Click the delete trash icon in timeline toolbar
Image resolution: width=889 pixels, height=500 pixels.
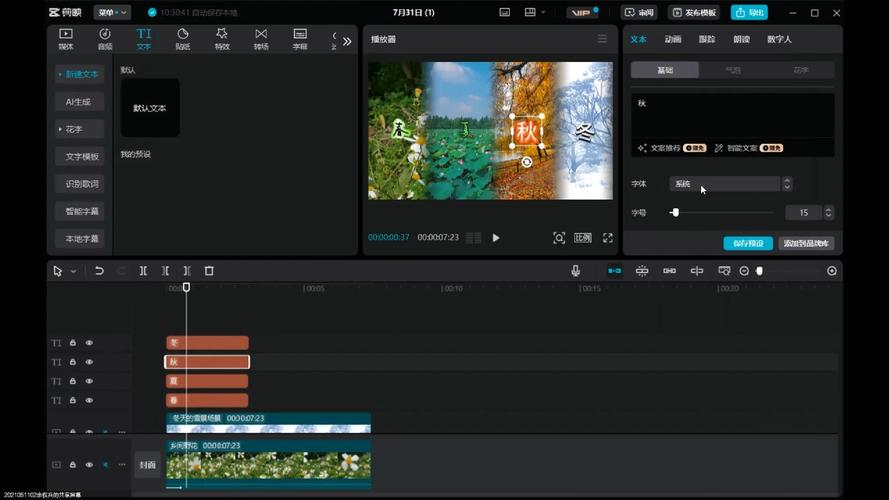[x=209, y=271]
